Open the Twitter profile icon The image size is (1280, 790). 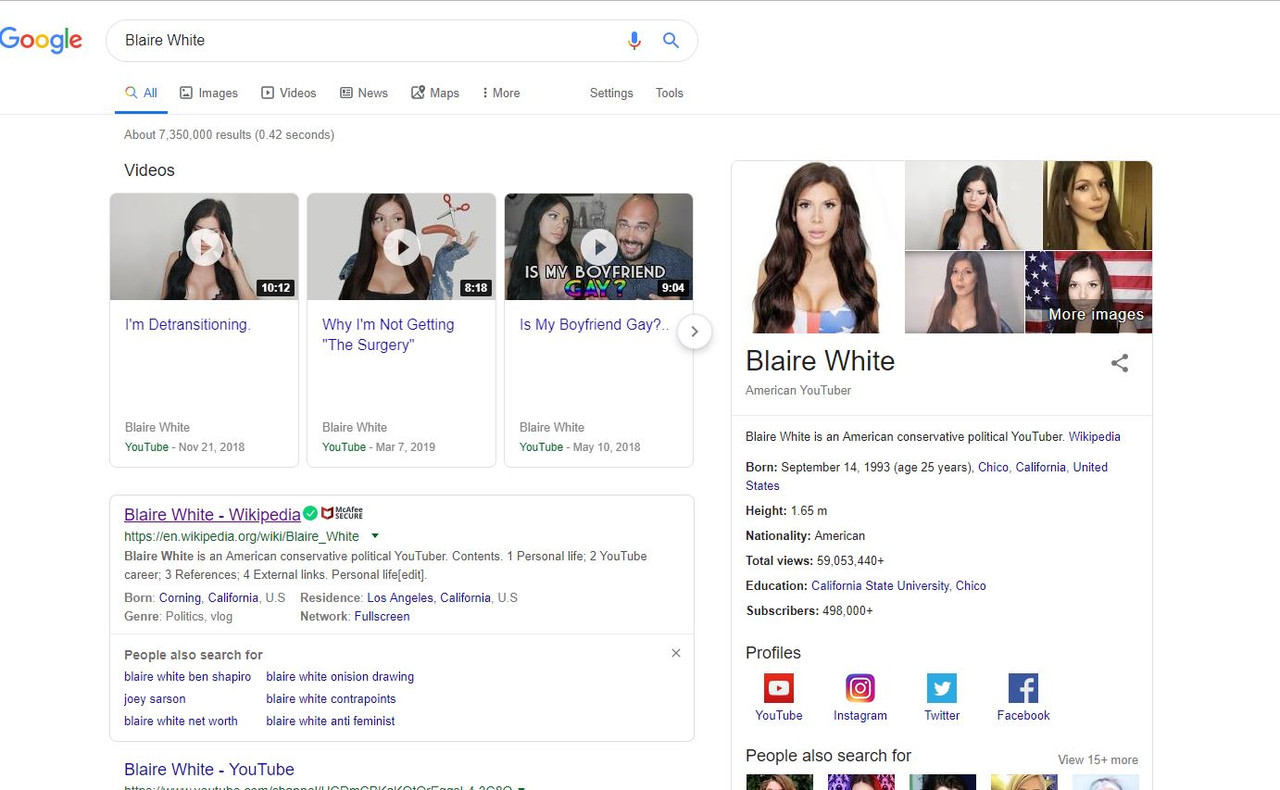coord(941,688)
